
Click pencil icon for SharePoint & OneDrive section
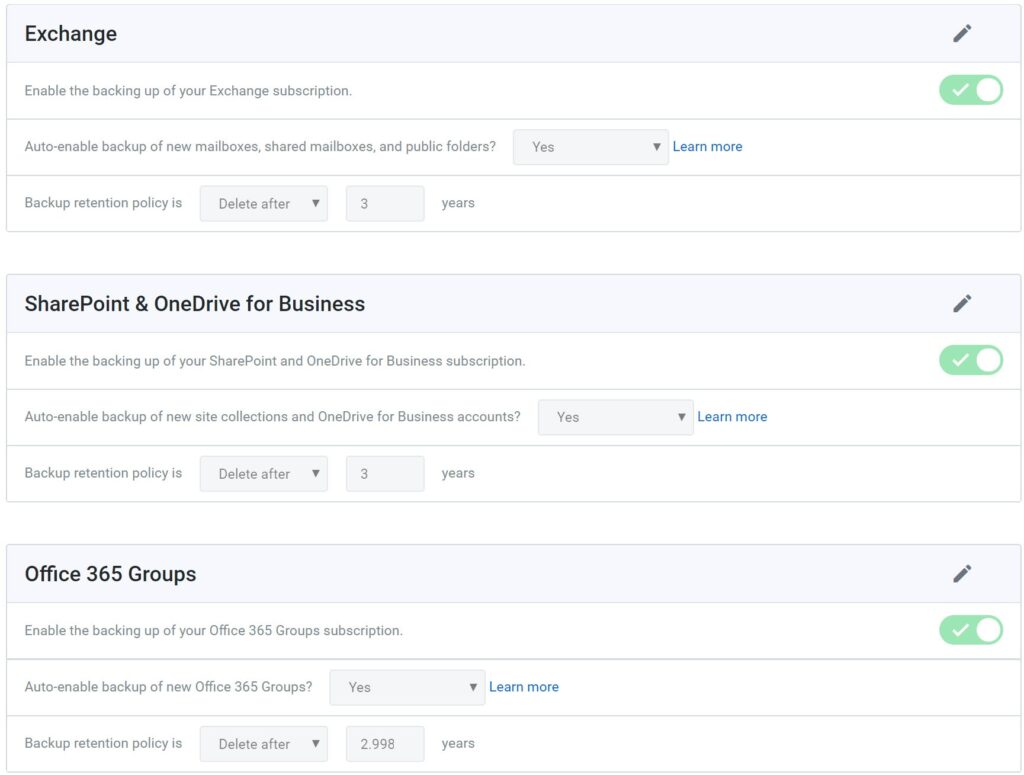(962, 304)
